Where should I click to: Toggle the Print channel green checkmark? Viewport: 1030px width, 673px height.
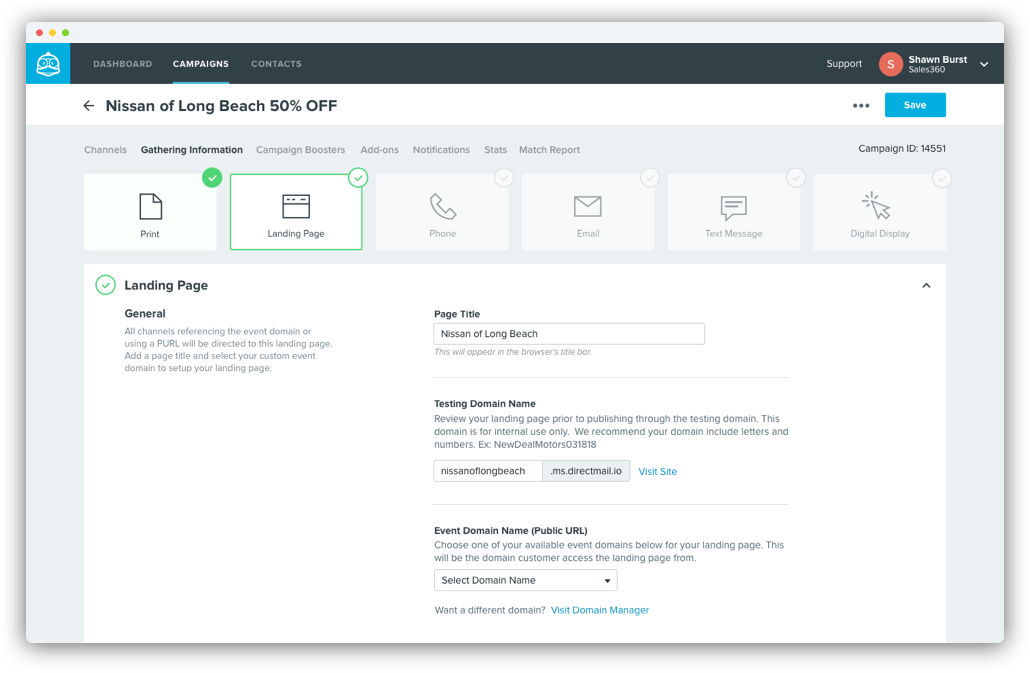pyautogui.click(x=212, y=177)
